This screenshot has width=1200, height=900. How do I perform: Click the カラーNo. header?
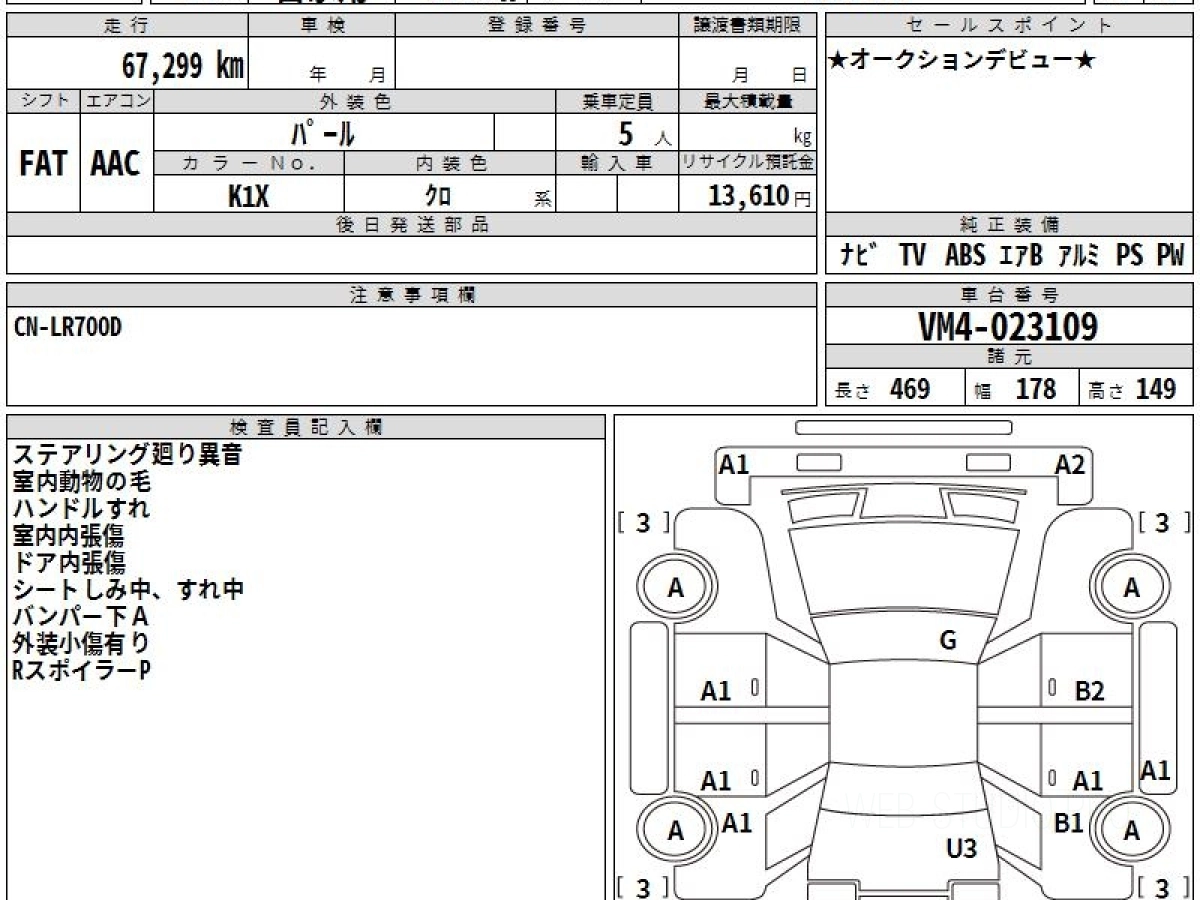click(249, 164)
